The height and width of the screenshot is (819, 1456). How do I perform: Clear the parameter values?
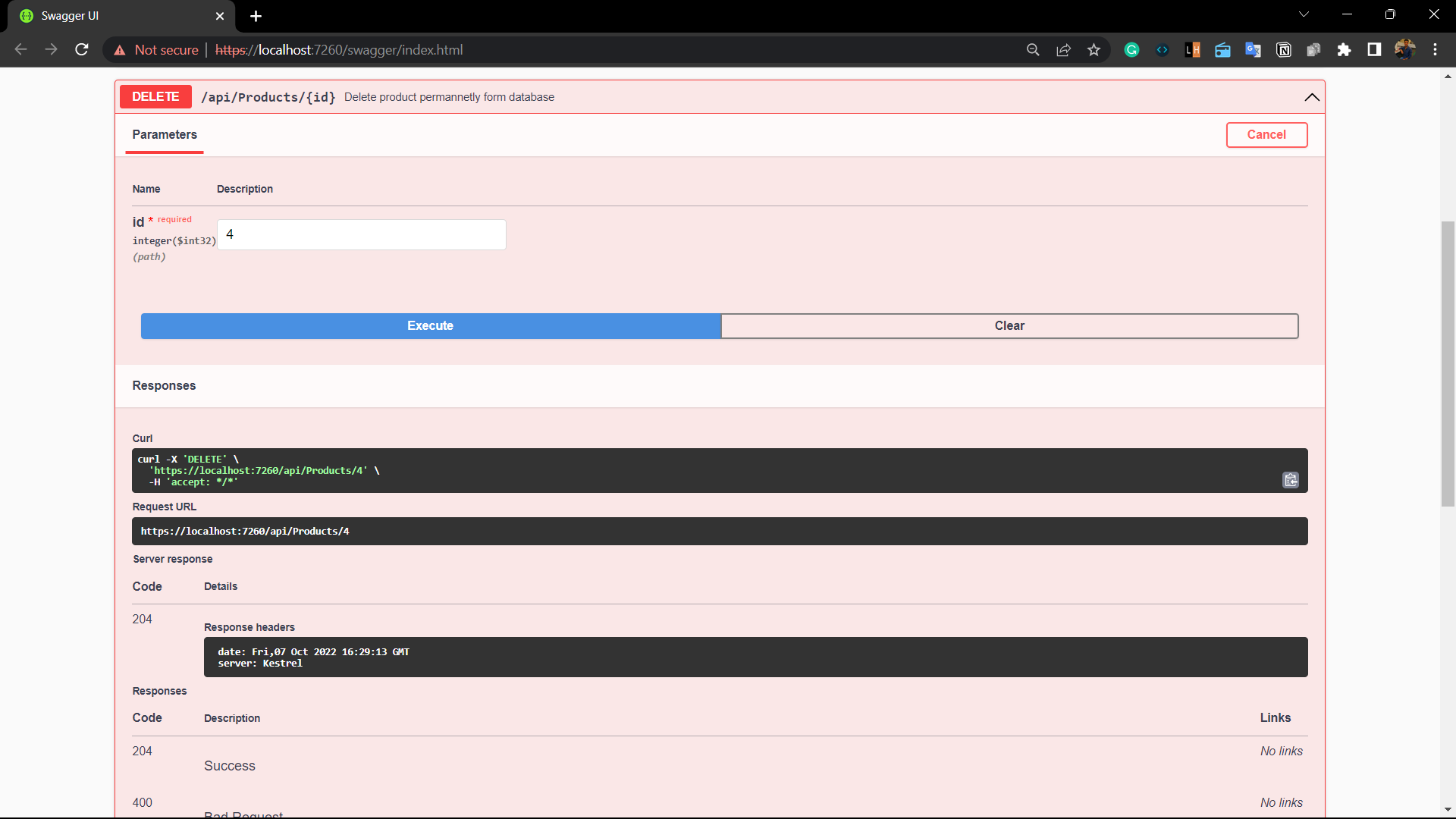coord(1009,325)
